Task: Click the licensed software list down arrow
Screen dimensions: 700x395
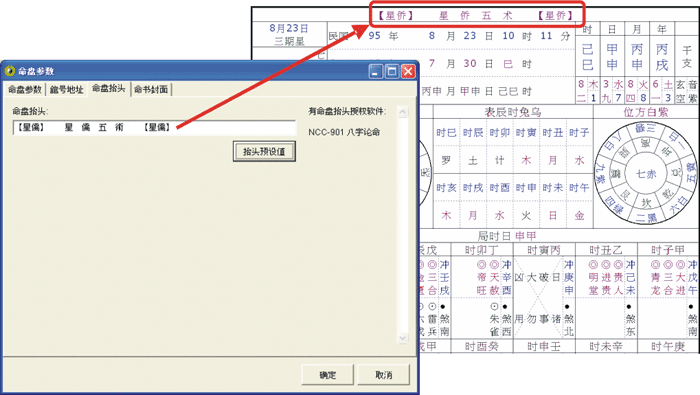Action: 402,338
